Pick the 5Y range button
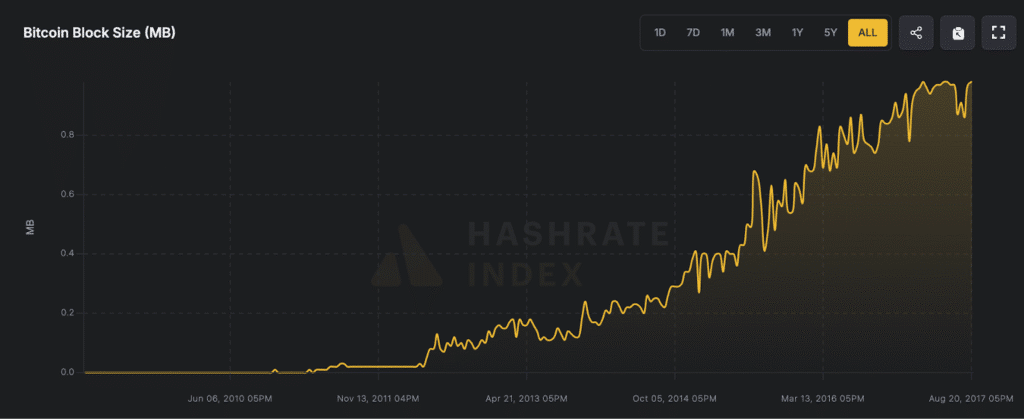 [x=830, y=33]
